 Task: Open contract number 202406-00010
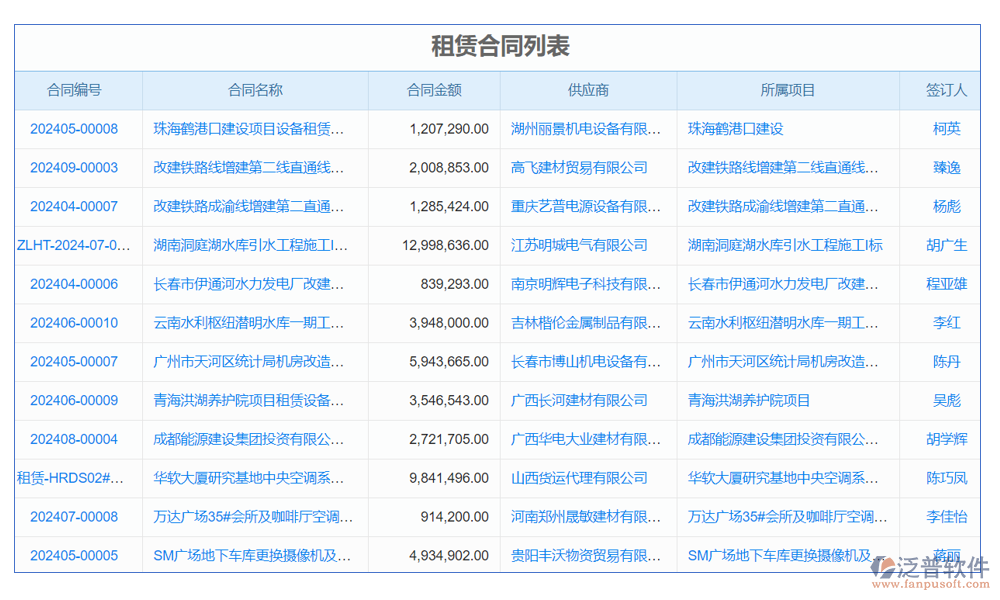tap(74, 323)
